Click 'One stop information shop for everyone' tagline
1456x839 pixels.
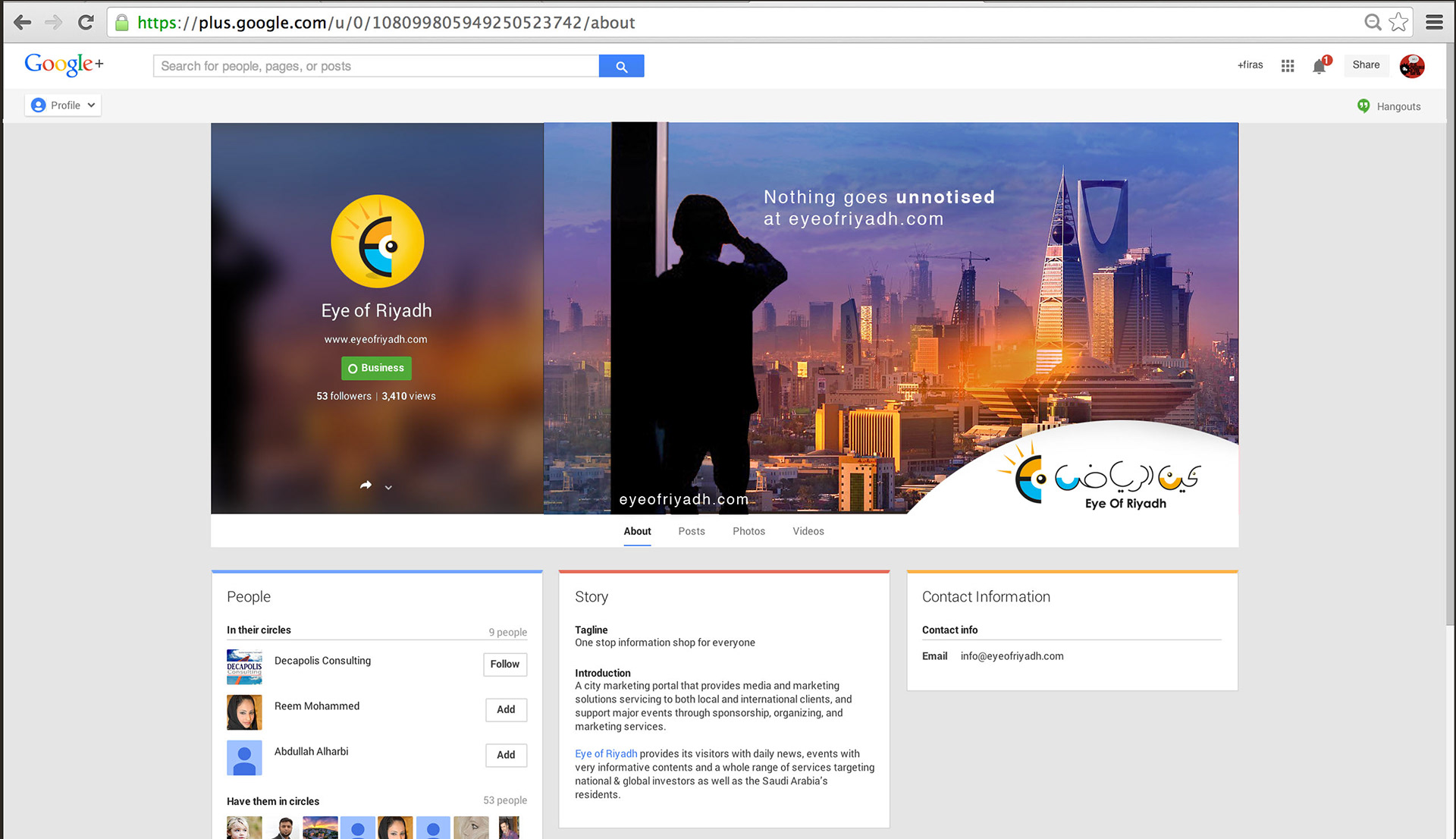(665, 643)
